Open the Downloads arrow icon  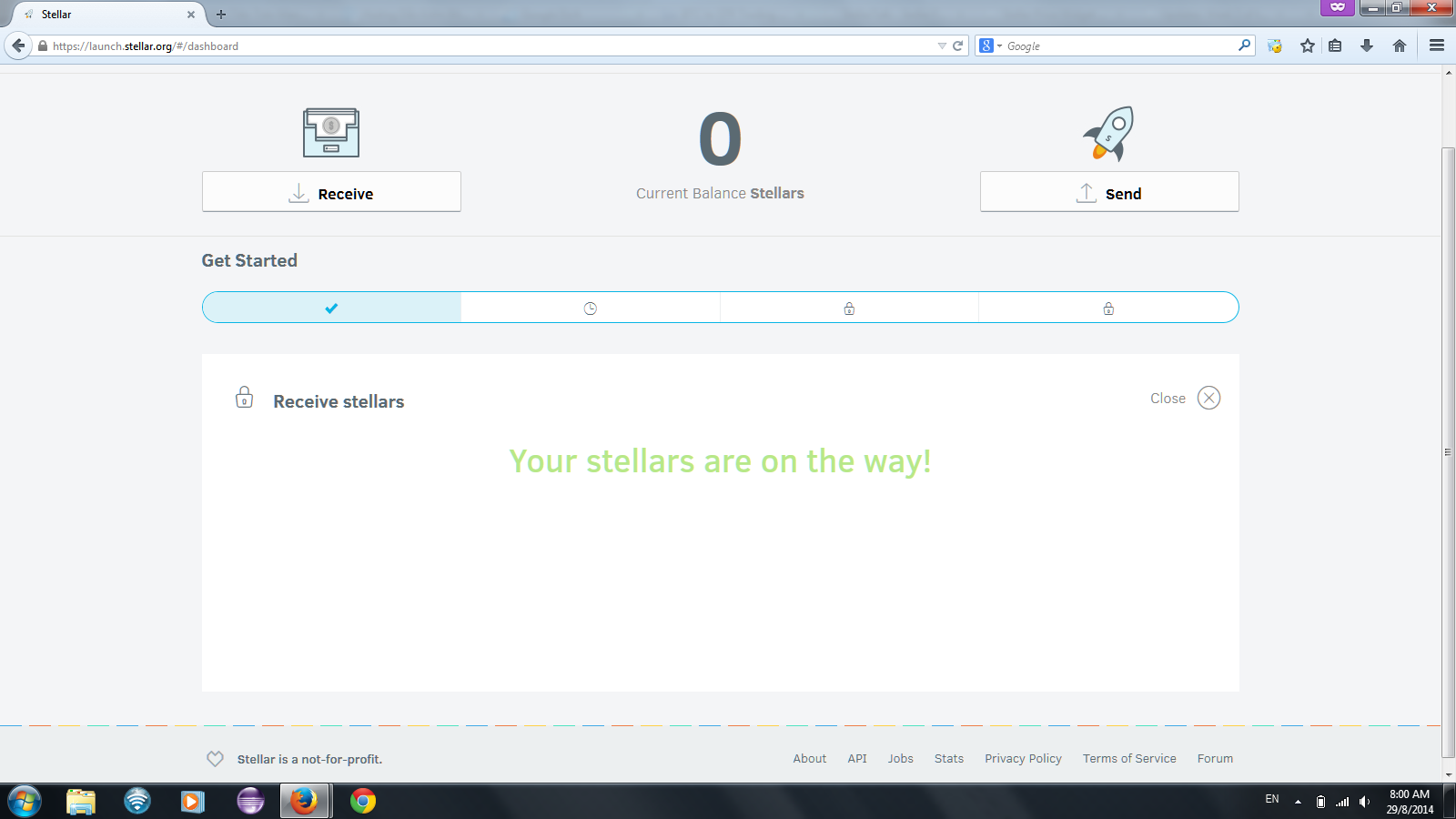pos(1367,45)
